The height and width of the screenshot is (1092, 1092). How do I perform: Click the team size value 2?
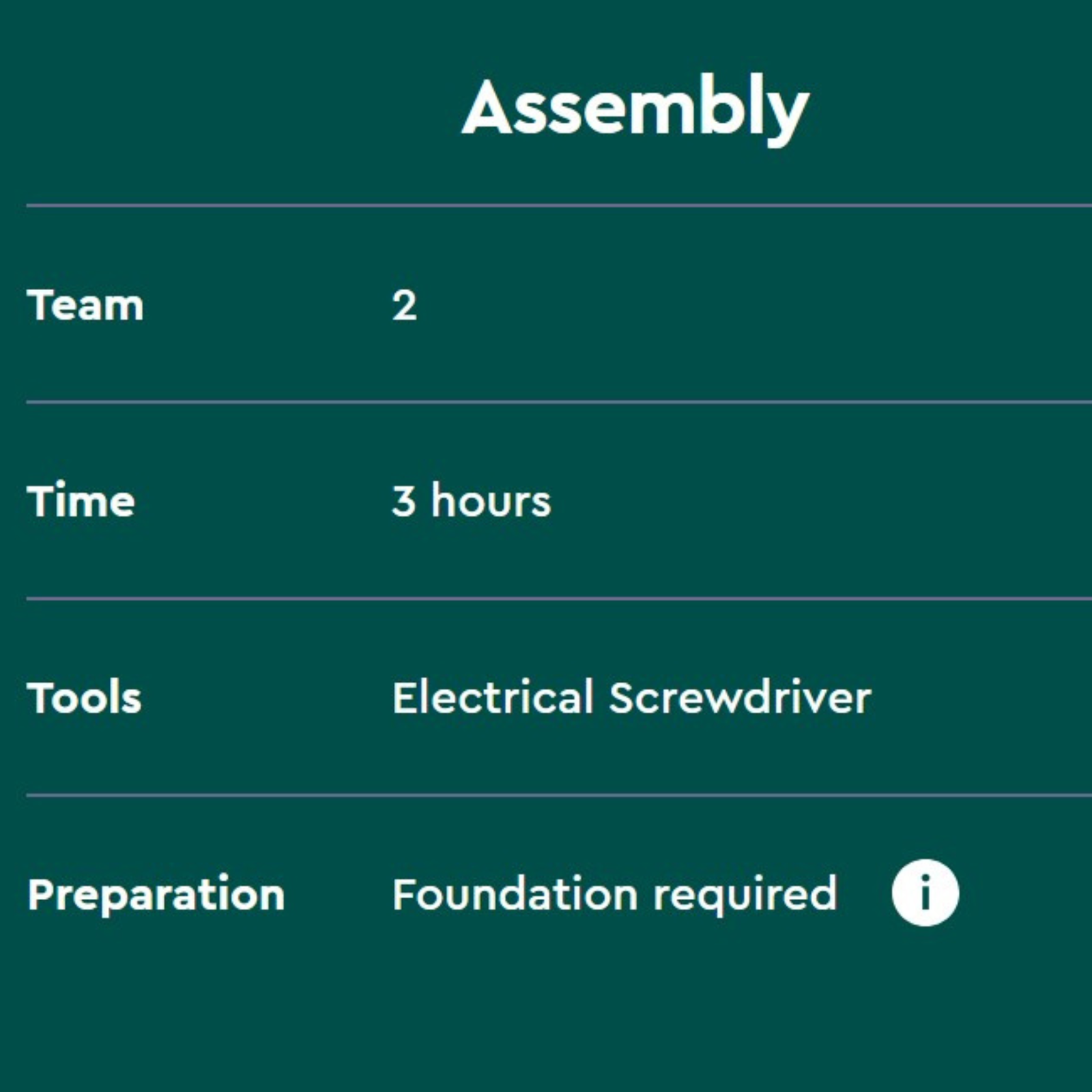pyautogui.click(x=404, y=305)
